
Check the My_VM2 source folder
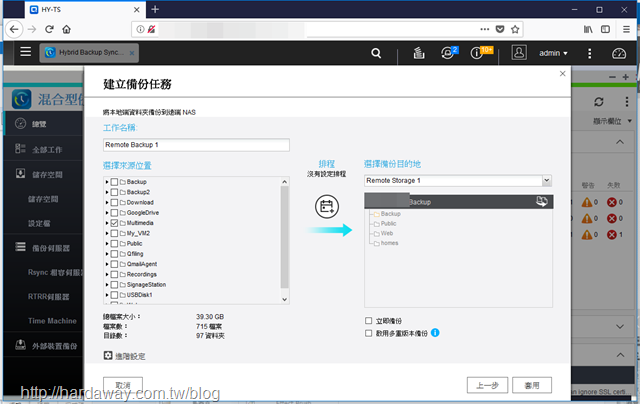pyautogui.click(x=114, y=233)
